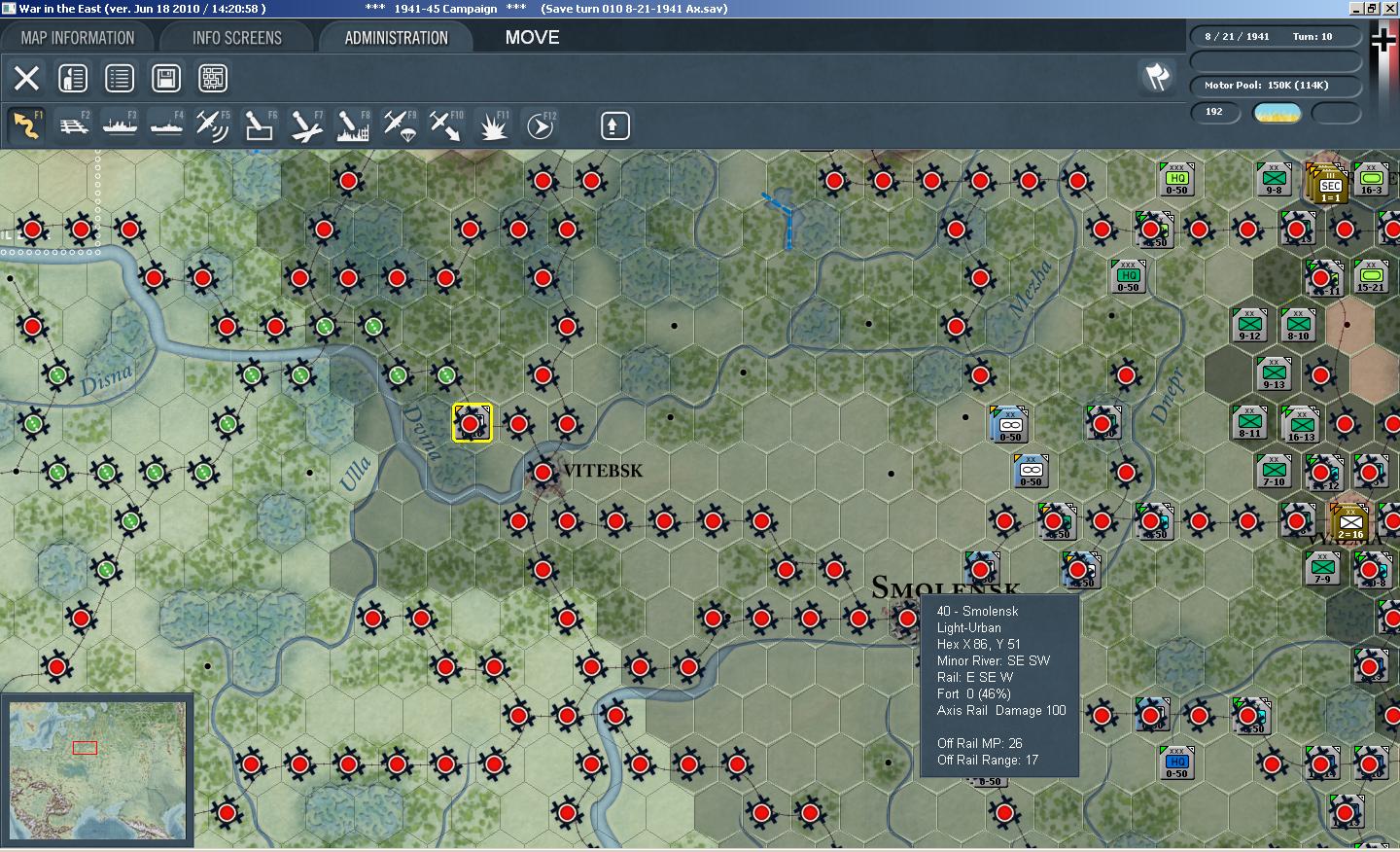Select the ADMINISTRATION tab
Screen dimensions: 1400x852
[396, 38]
